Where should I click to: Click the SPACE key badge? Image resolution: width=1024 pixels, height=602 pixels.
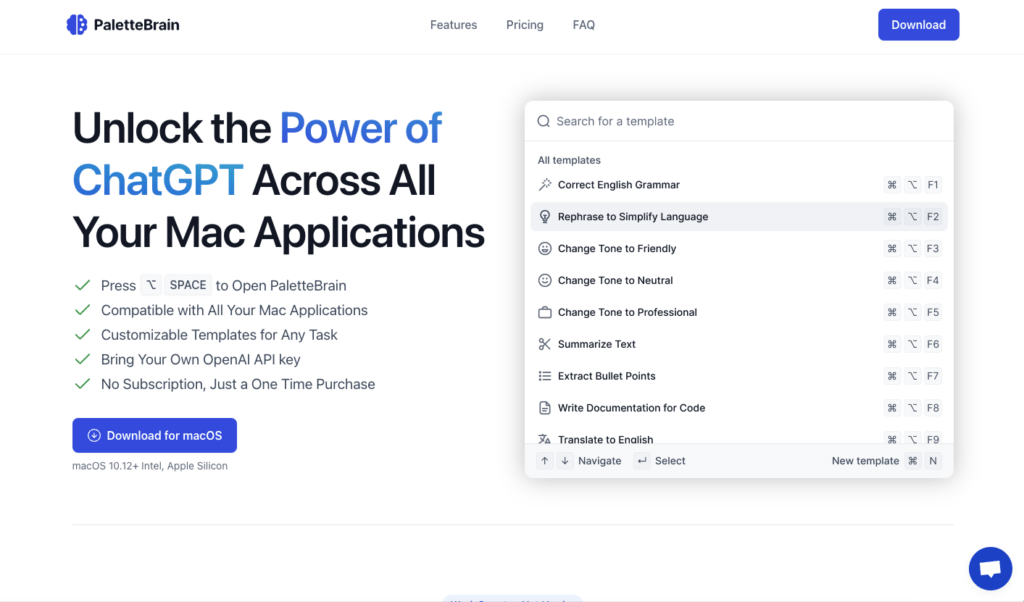point(188,285)
